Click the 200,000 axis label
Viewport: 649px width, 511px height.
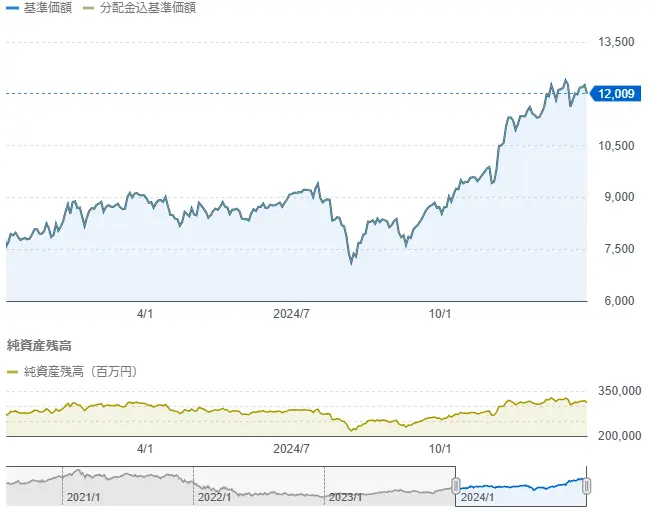click(619, 435)
